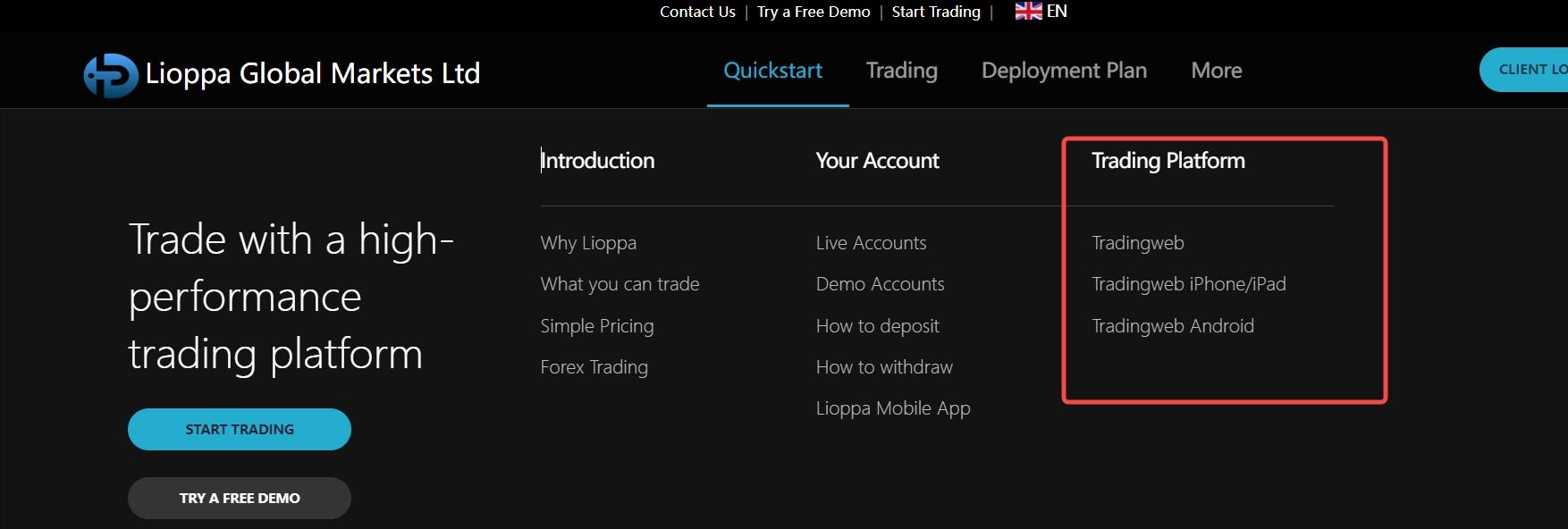Image resolution: width=1568 pixels, height=529 pixels.
Task: Open How to deposit page
Action: (877, 326)
